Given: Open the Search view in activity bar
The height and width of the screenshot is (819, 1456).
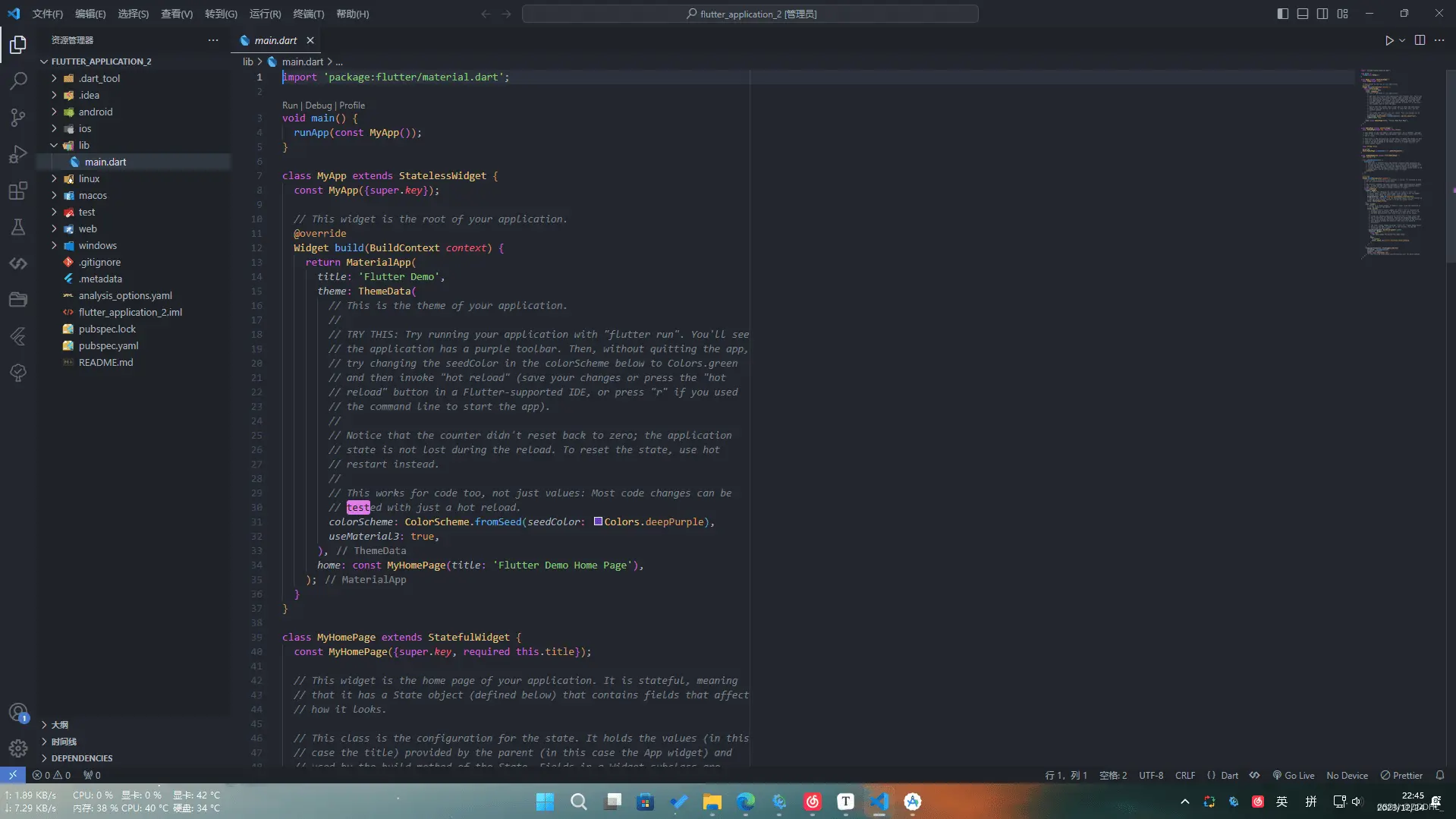Looking at the screenshot, I should (x=18, y=80).
